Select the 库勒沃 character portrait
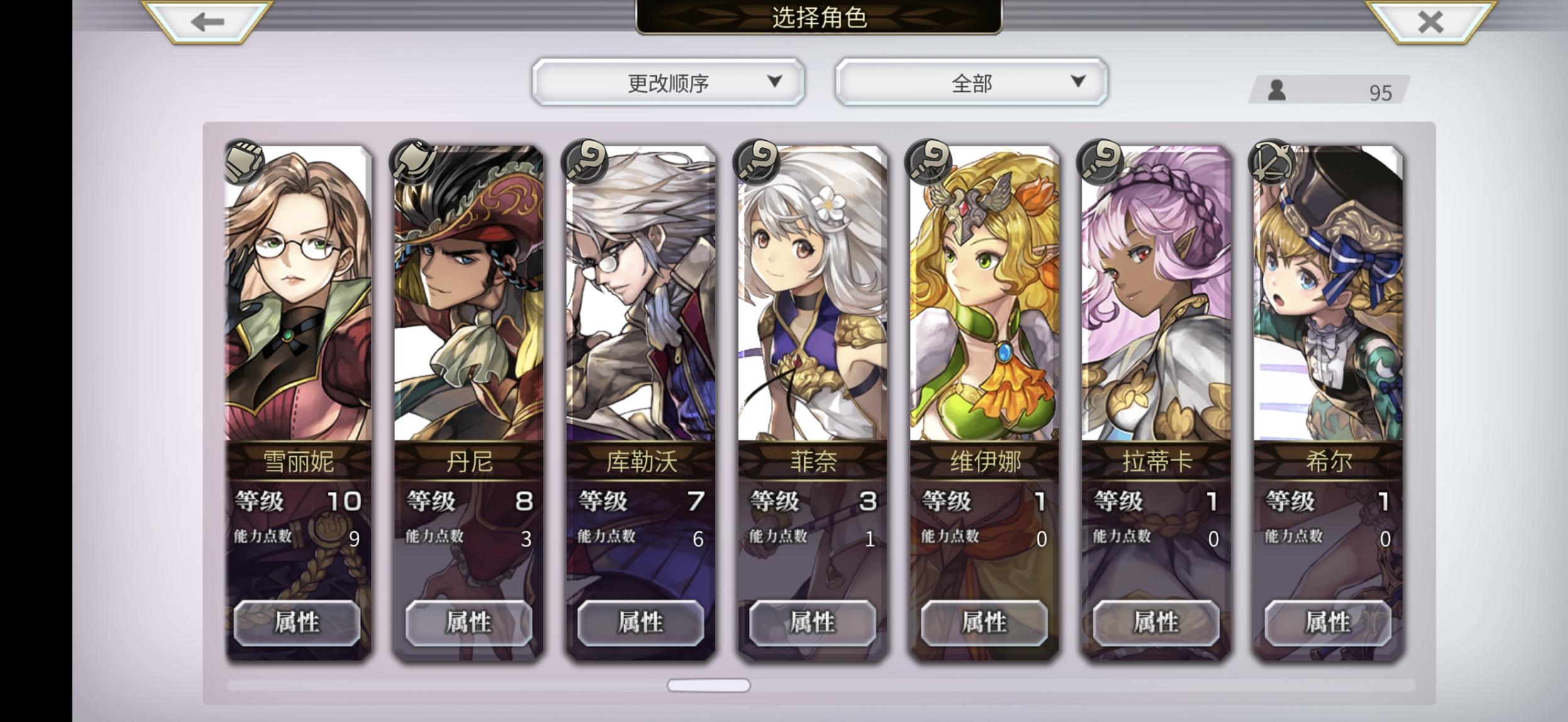1568x722 pixels. [641, 293]
